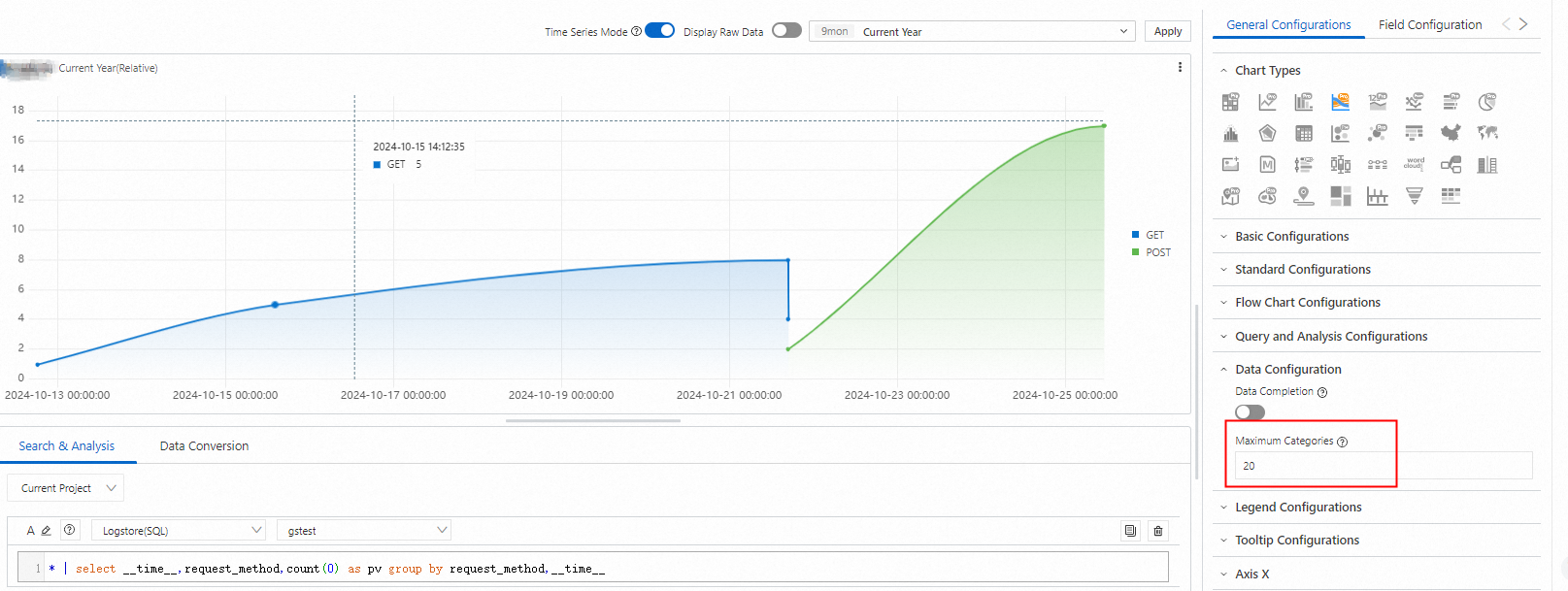The height and width of the screenshot is (591, 1568).
Task: Select the funnel chart type
Action: pos(1415,196)
